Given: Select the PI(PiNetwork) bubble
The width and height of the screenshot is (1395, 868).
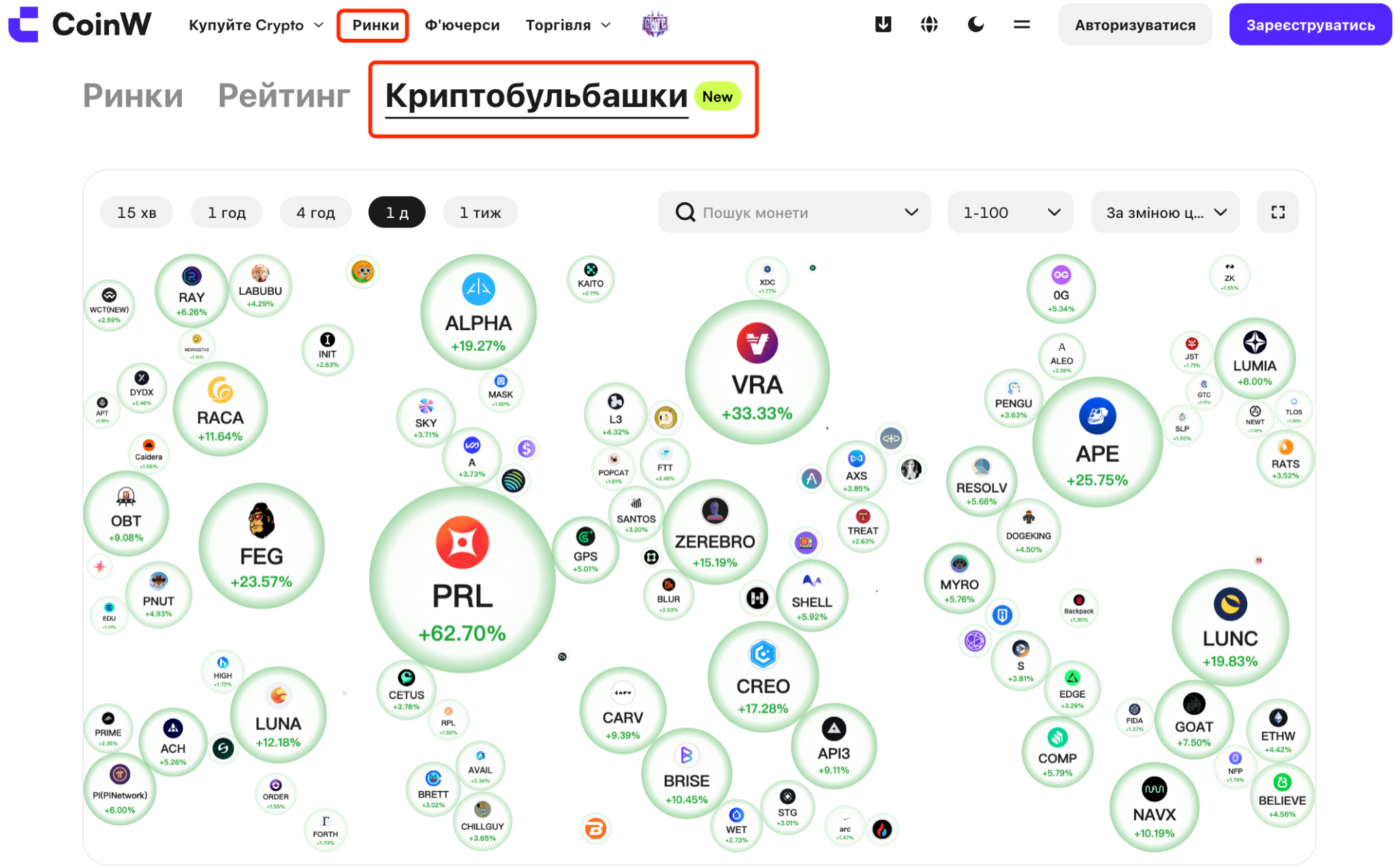Looking at the screenshot, I should point(120,790).
